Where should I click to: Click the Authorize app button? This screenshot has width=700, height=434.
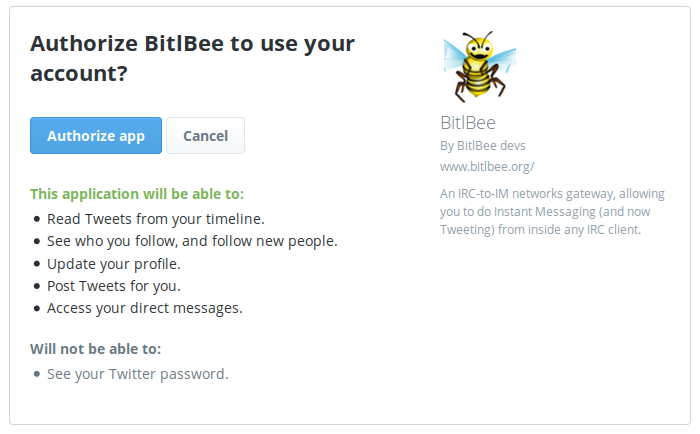[x=96, y=136]
